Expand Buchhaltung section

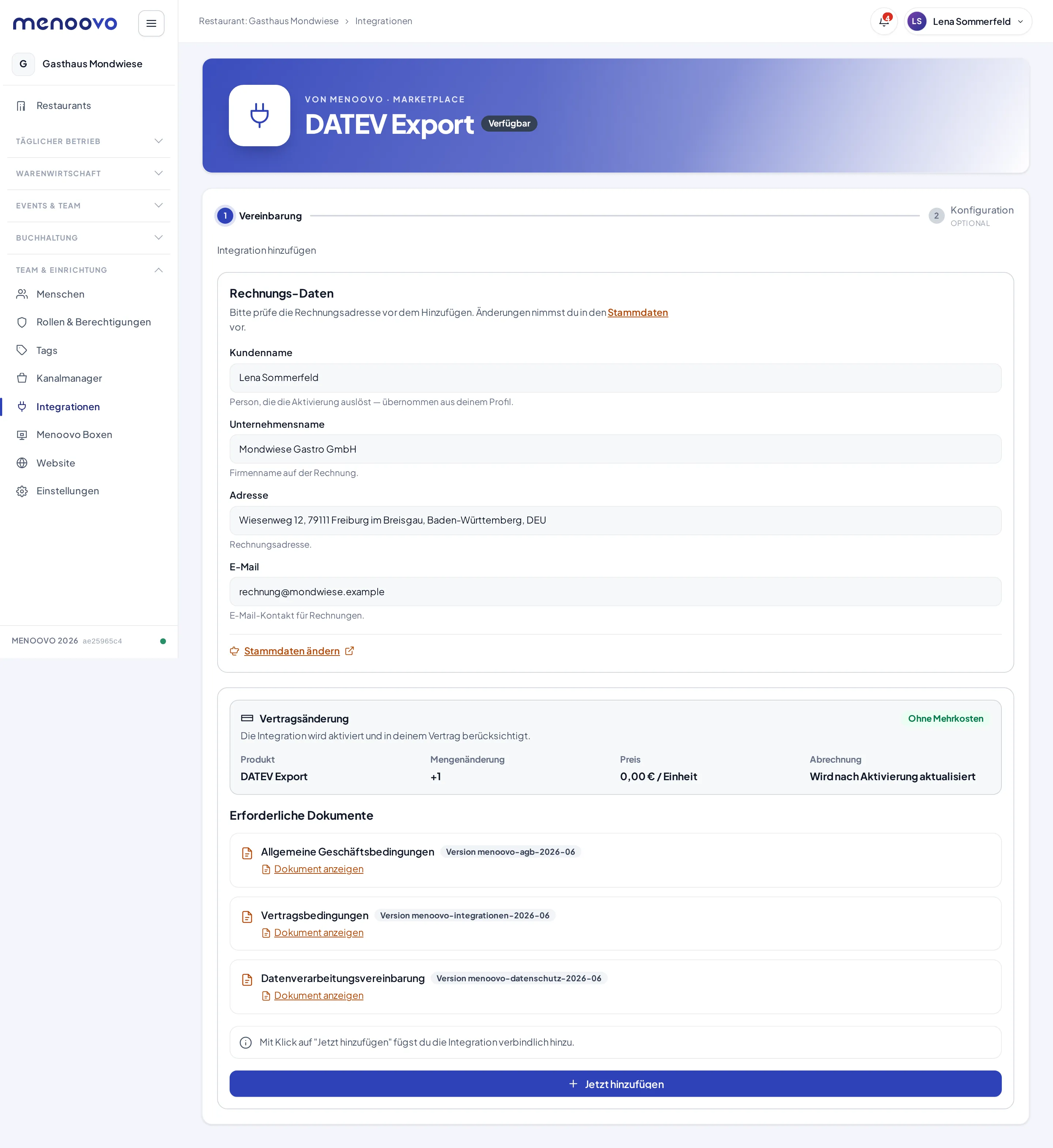point(89,238)
